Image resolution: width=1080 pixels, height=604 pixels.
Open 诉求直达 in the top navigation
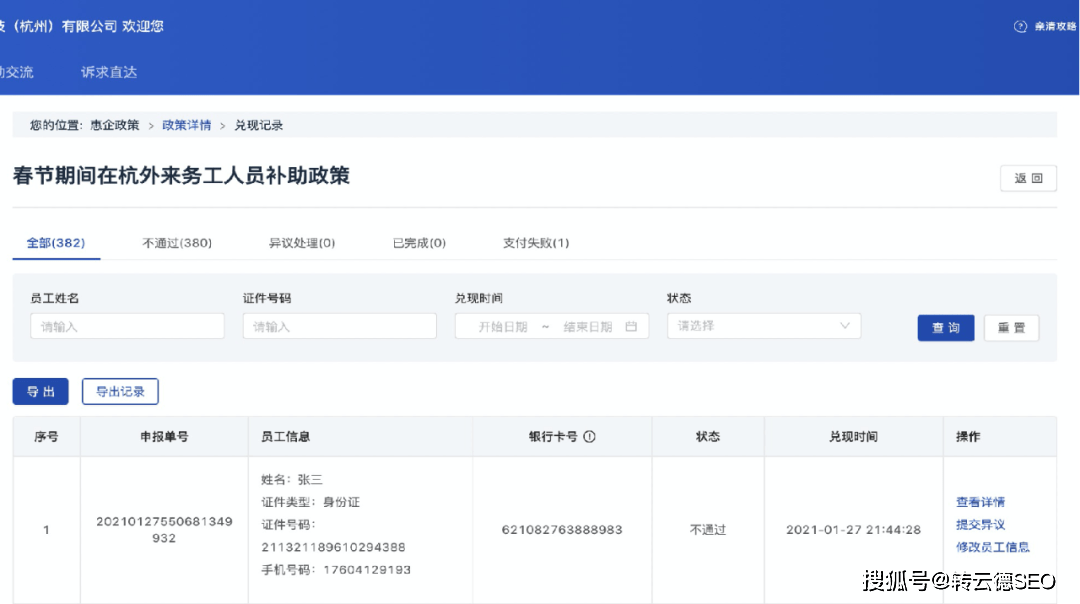109,72
